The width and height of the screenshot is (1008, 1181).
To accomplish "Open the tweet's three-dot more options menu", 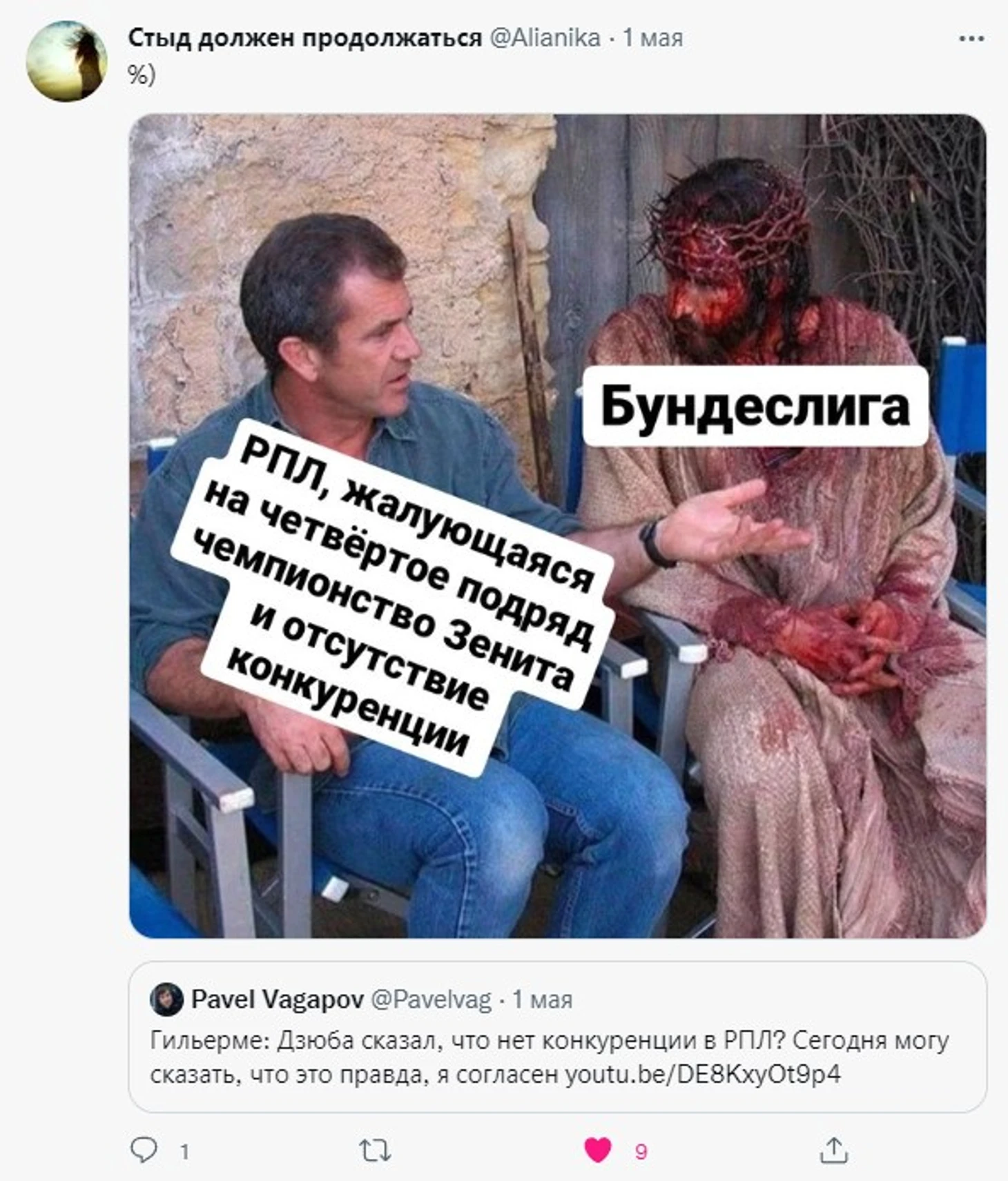I will [x=971, y=39].
